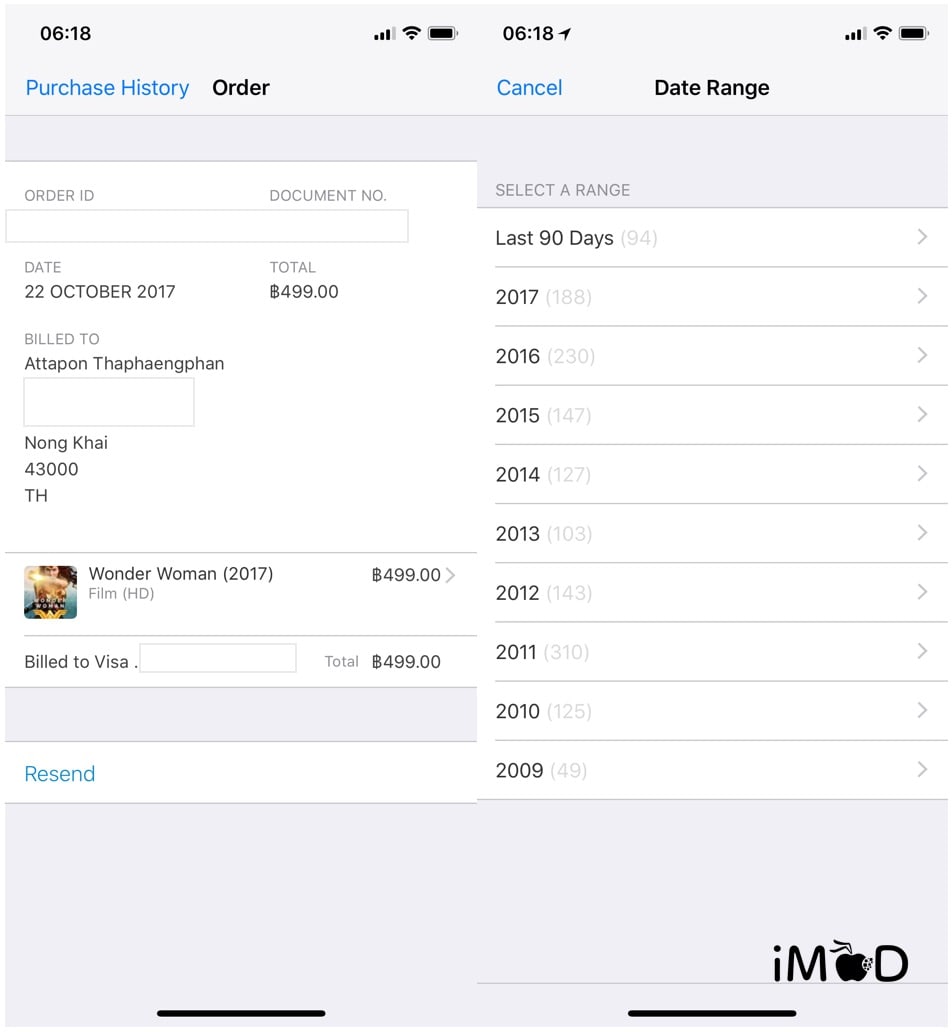Select the 2011 row showing 310 items

[x=710, y=652]
